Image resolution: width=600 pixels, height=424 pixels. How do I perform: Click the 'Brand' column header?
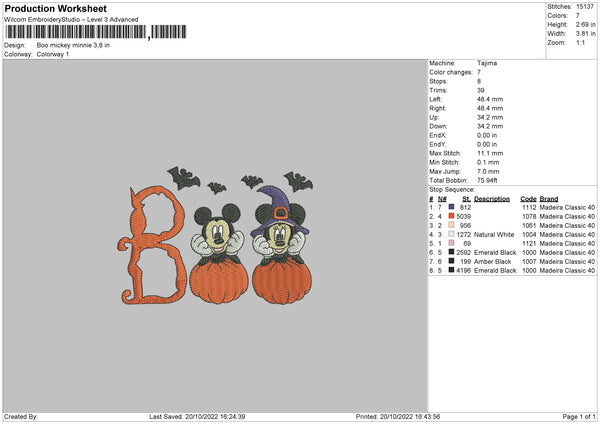pos(549,199)
